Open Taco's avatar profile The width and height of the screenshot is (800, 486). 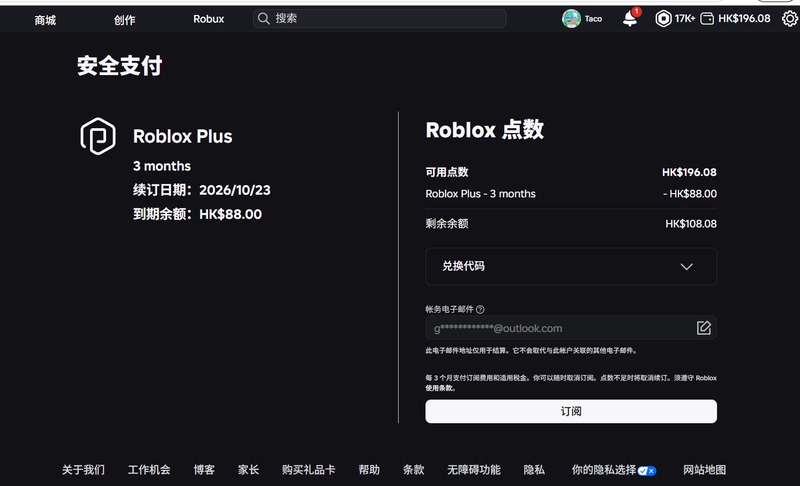(x=571, y=19)
